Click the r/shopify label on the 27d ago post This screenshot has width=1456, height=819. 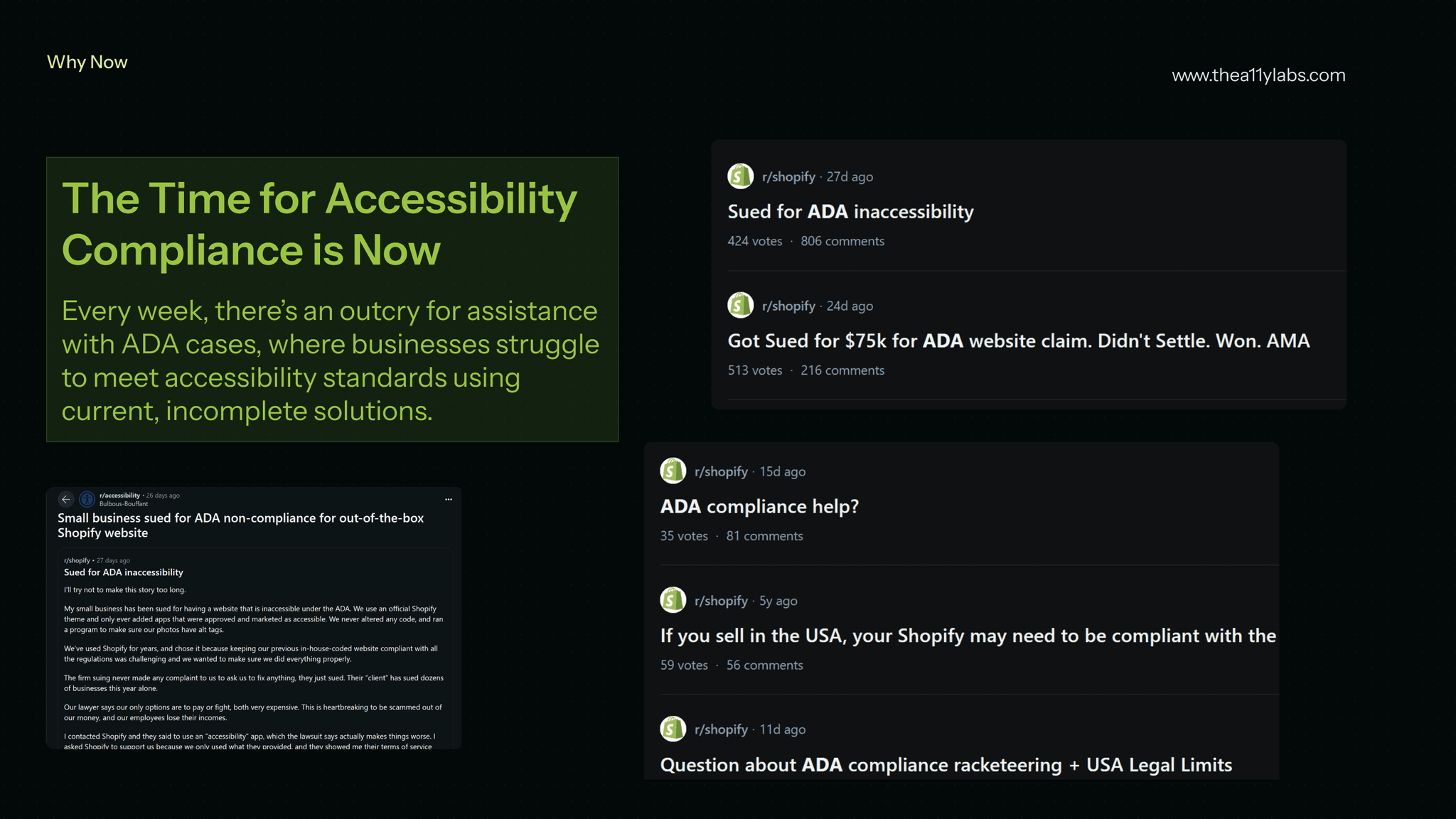click(788, 177)
